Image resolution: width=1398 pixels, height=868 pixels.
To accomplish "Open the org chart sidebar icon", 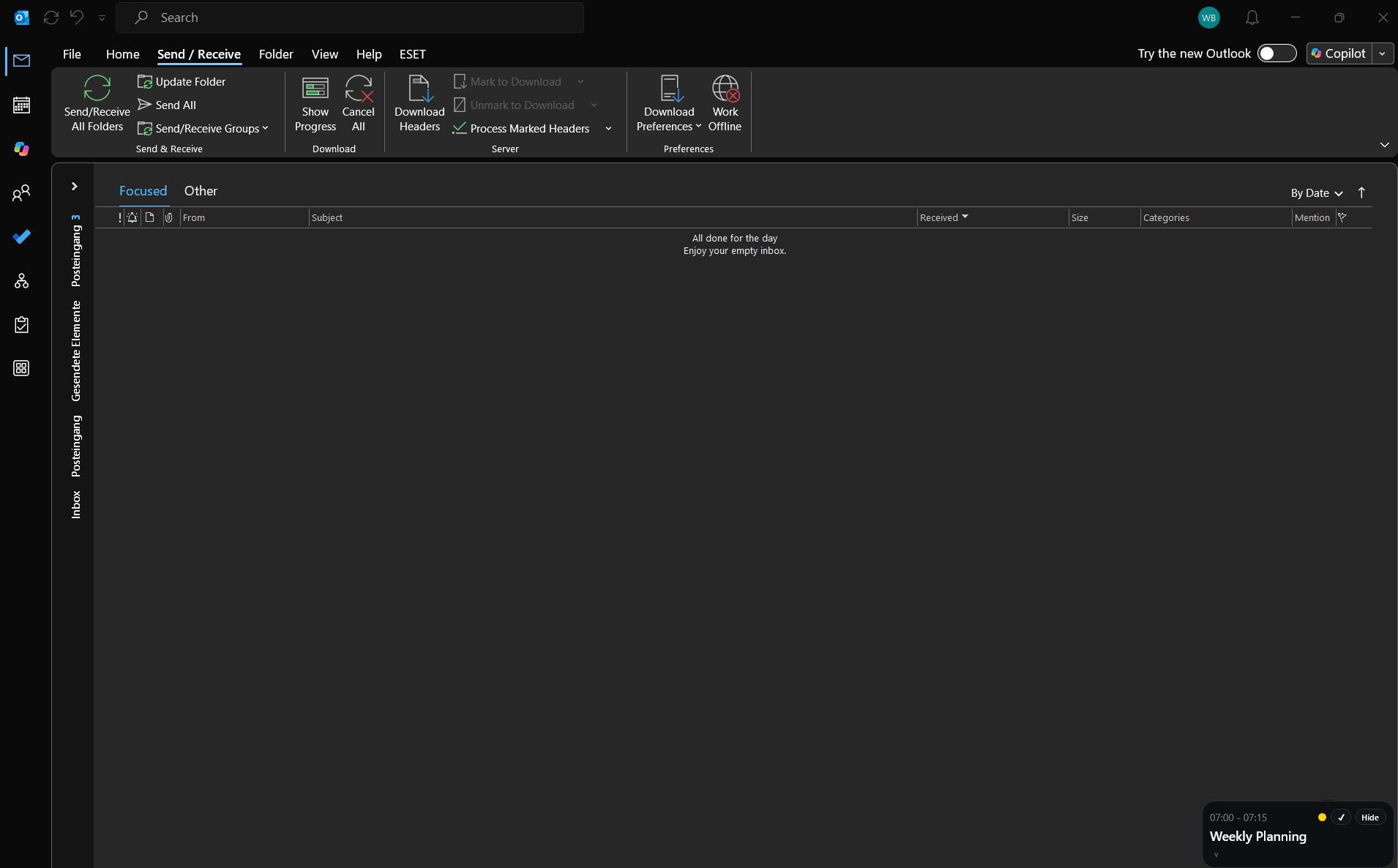I will click(21, 280).
